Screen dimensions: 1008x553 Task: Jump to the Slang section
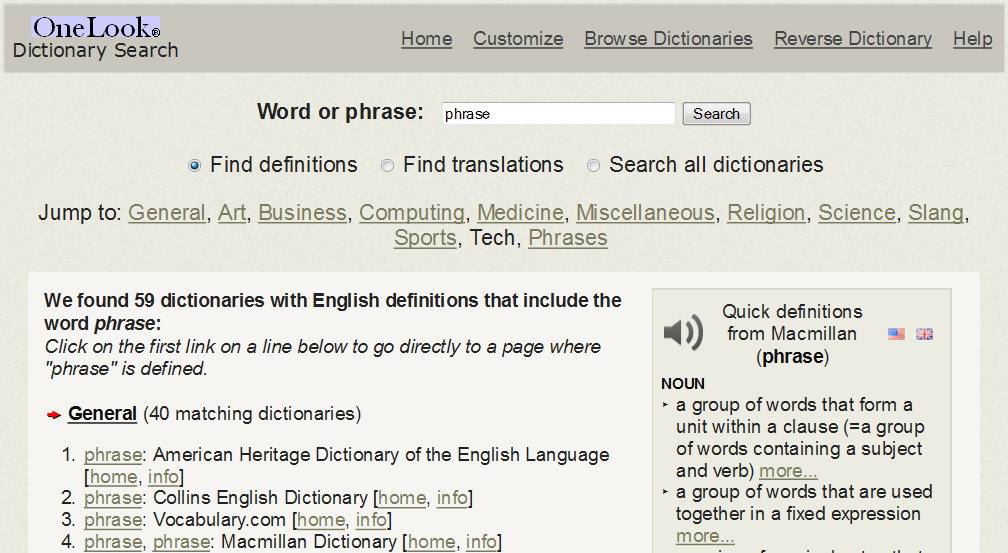click(935, 213)
